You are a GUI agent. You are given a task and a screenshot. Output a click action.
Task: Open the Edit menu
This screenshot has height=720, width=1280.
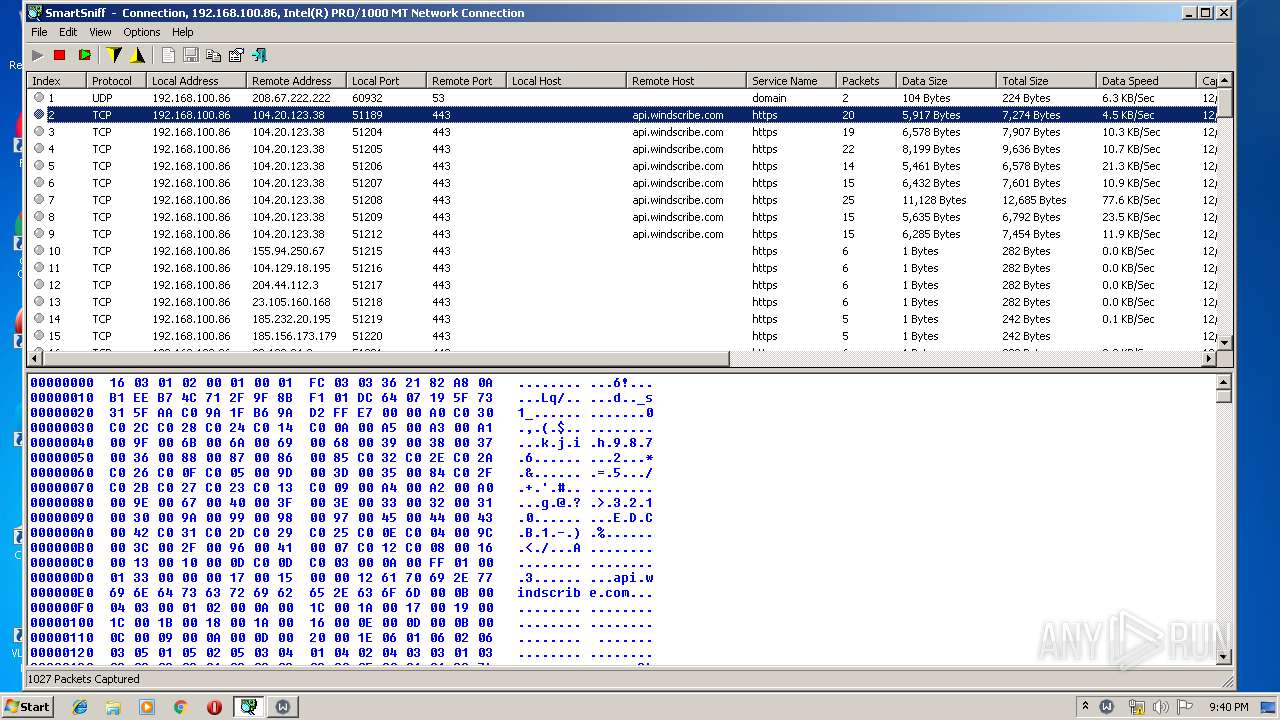click(x=68, y=32)
